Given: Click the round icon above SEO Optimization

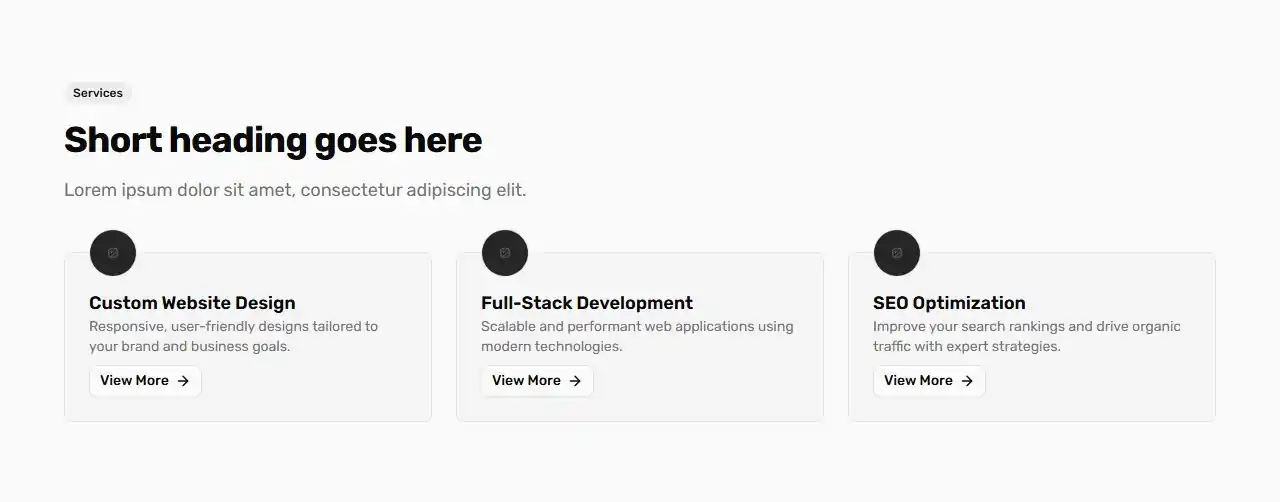Looking at the screenshot, I should coord(897,253).
